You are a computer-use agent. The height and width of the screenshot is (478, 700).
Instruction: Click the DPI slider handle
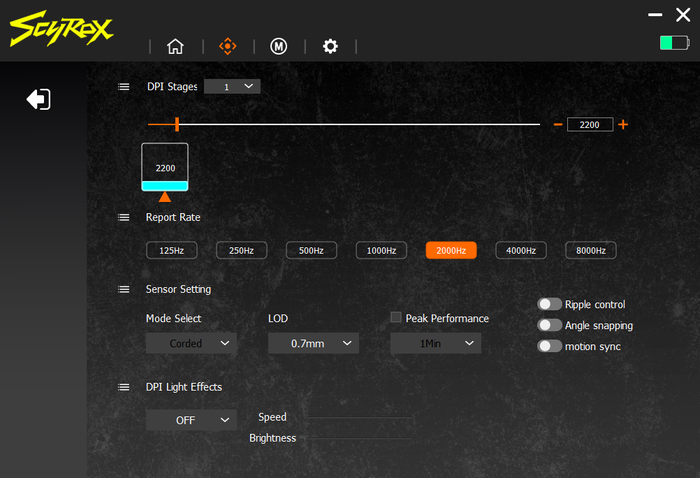177,125
